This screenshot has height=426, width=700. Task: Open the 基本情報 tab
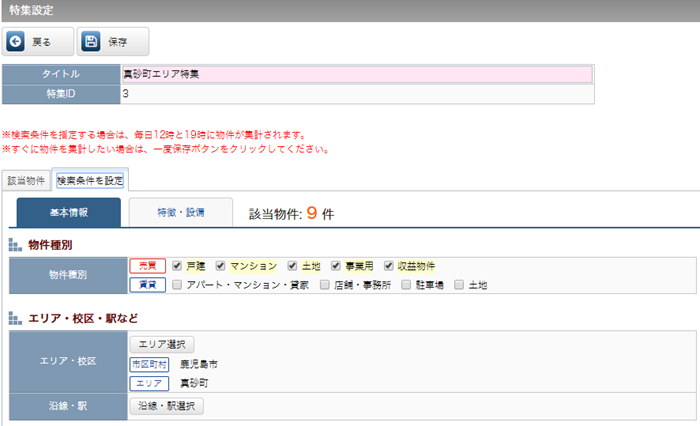click(69, 213)
